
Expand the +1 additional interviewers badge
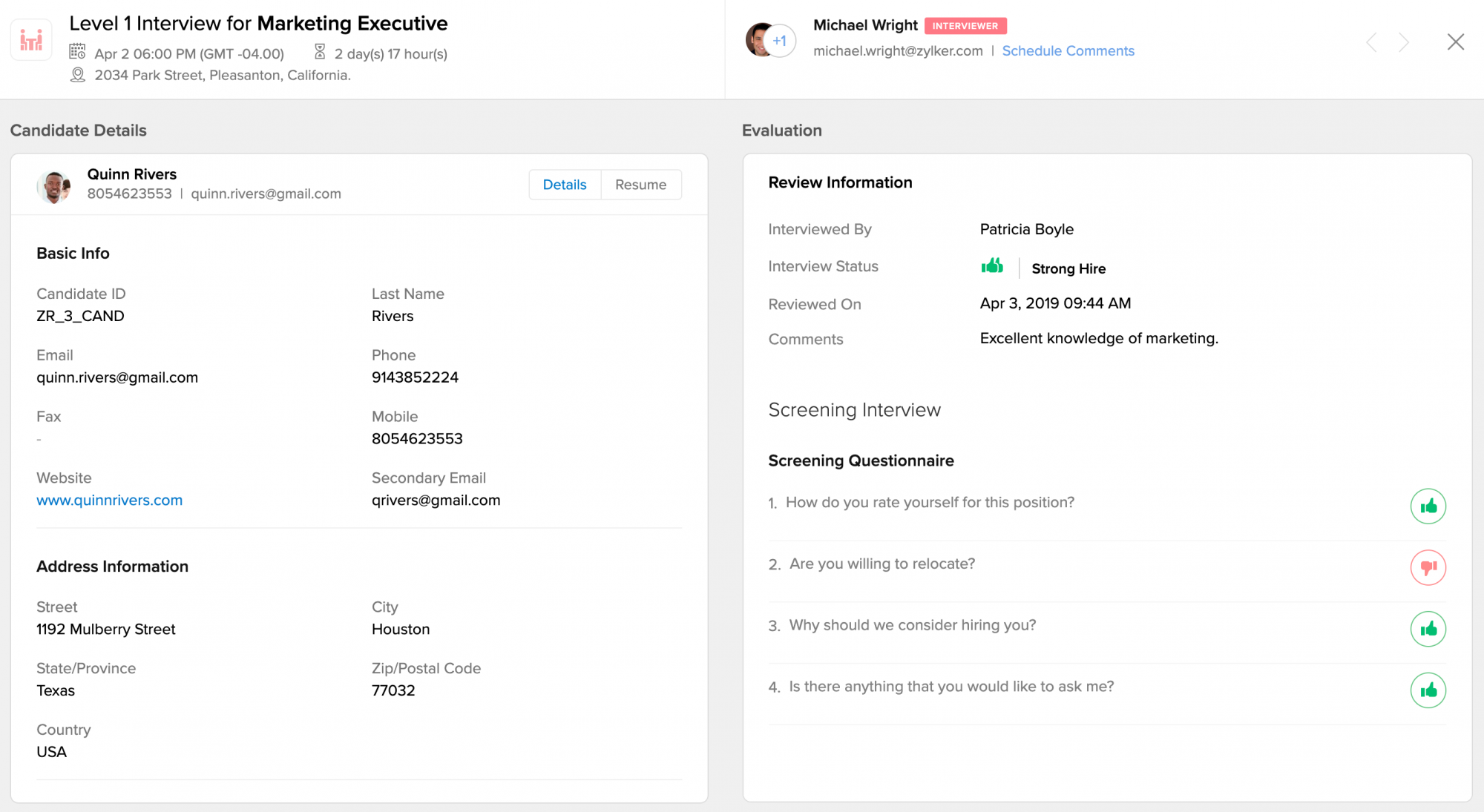780,41
